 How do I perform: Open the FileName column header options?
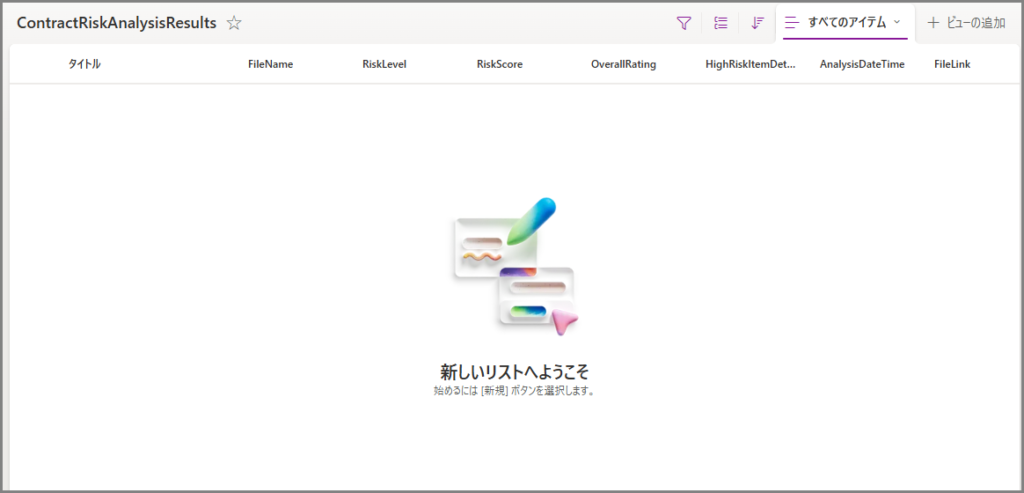tap(270, 65)
